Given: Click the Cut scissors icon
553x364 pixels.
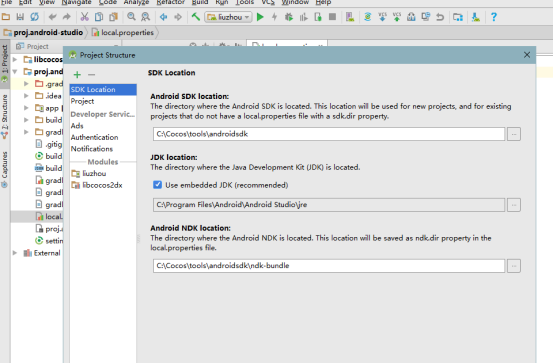Looking at the screenshot, I should click(x=84, y=17).
